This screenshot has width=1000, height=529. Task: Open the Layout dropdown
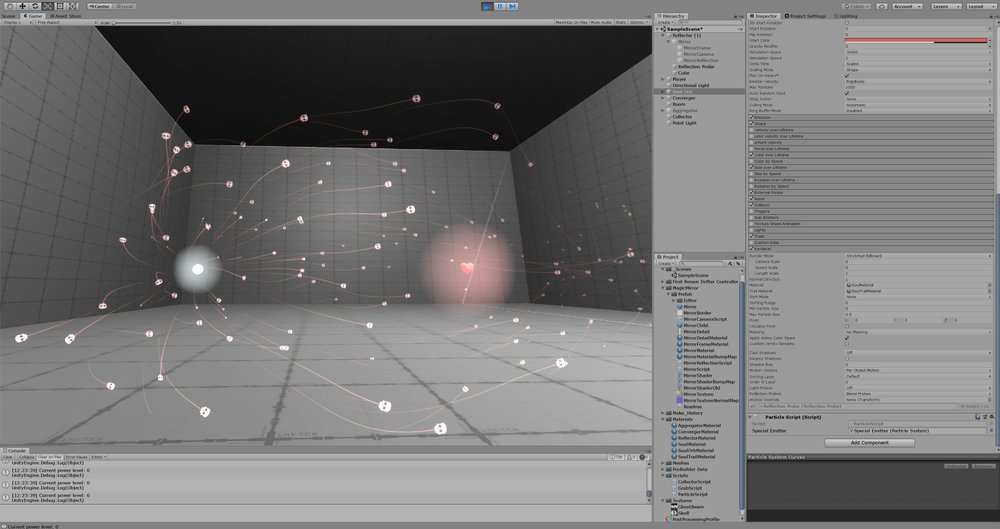point(981,6)
